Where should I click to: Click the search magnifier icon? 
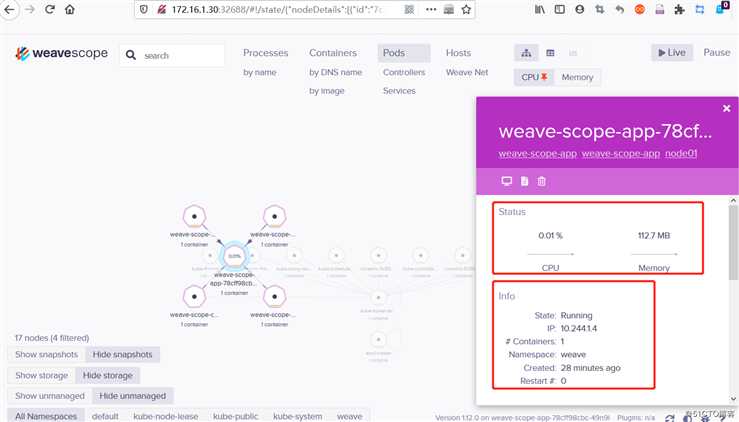coord(131,56)
